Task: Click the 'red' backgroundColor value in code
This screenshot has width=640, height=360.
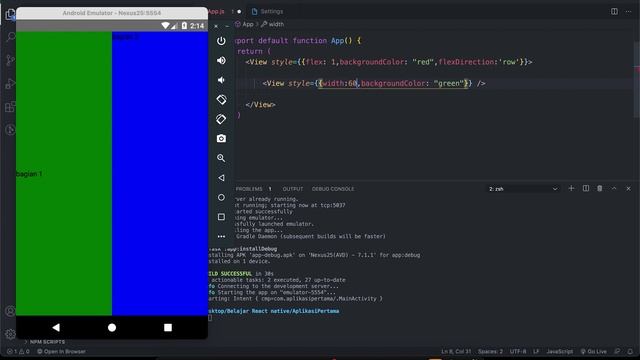Action: (423, 62)
